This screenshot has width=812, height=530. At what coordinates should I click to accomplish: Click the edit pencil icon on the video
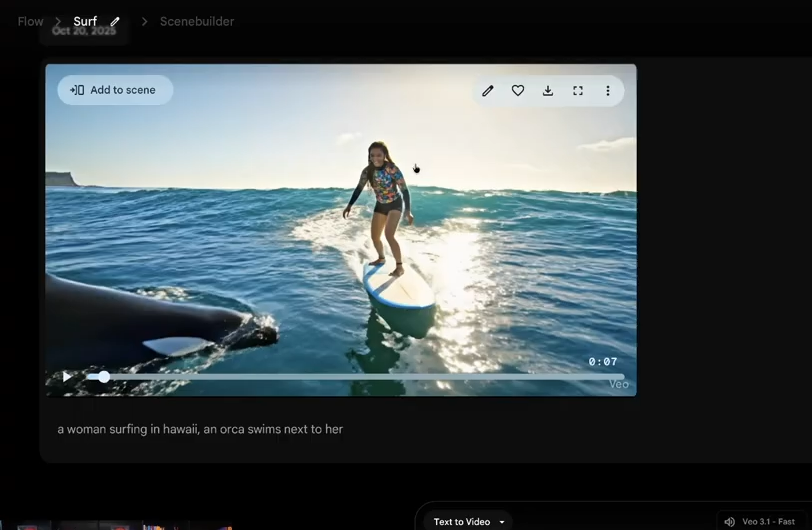coord(488,91)
